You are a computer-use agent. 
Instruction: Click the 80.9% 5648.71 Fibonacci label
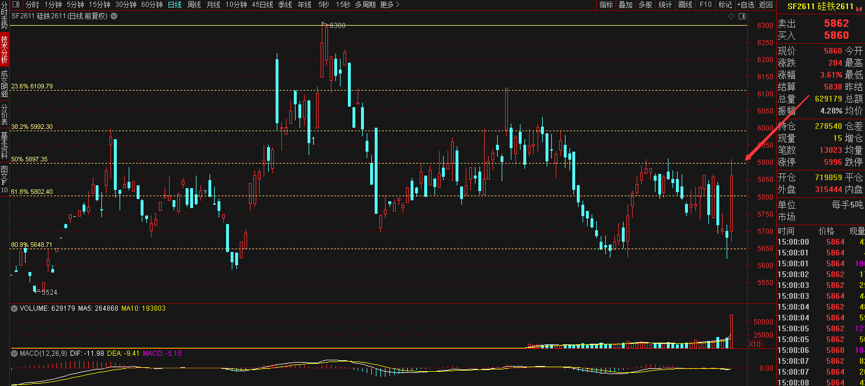coord(32,244)
